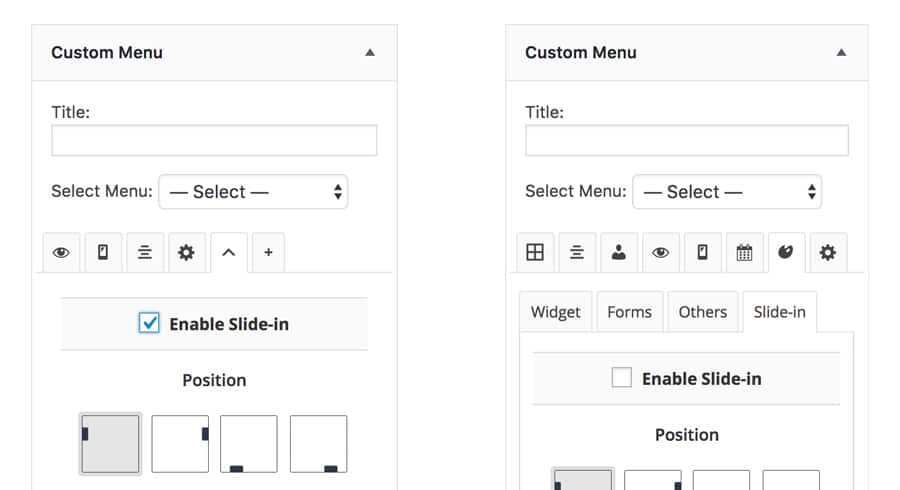Screen dimensions: 900x490
Task: Open gear settings tab in left widget
Action: pyautogui.click(x=186, y=253)
